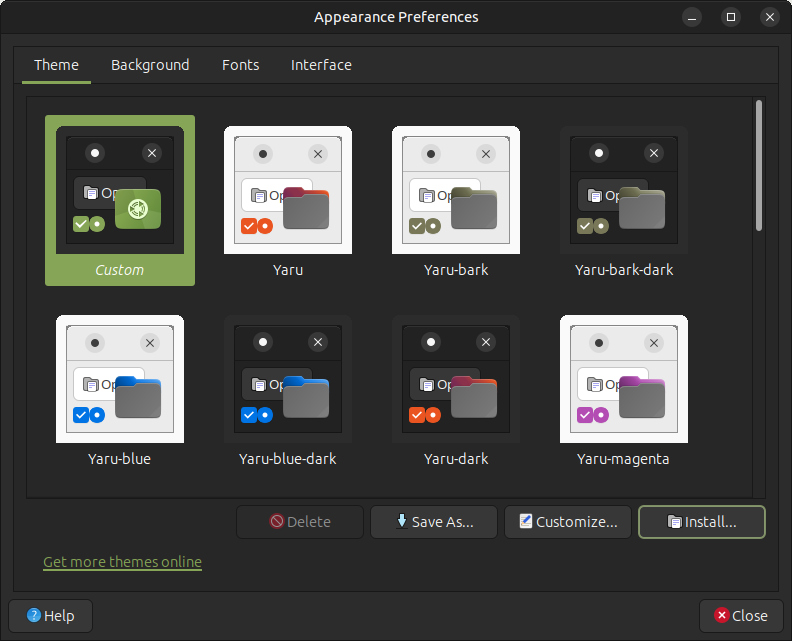Image resolution: width=792 pixels, height=641 pixels.
Task: Go to the Interface tab
Action: tap(321, 65)
